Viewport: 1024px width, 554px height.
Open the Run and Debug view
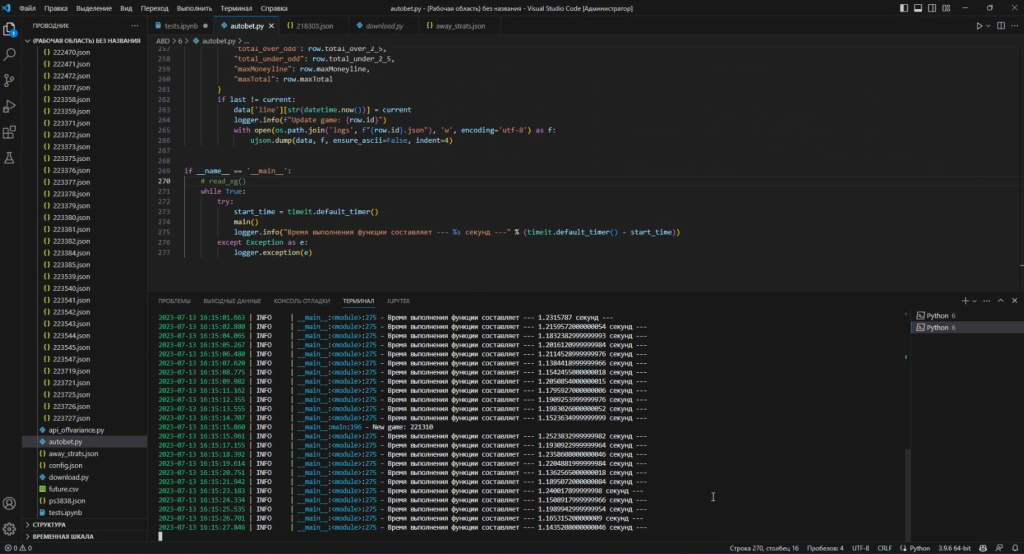coord(9,106)
